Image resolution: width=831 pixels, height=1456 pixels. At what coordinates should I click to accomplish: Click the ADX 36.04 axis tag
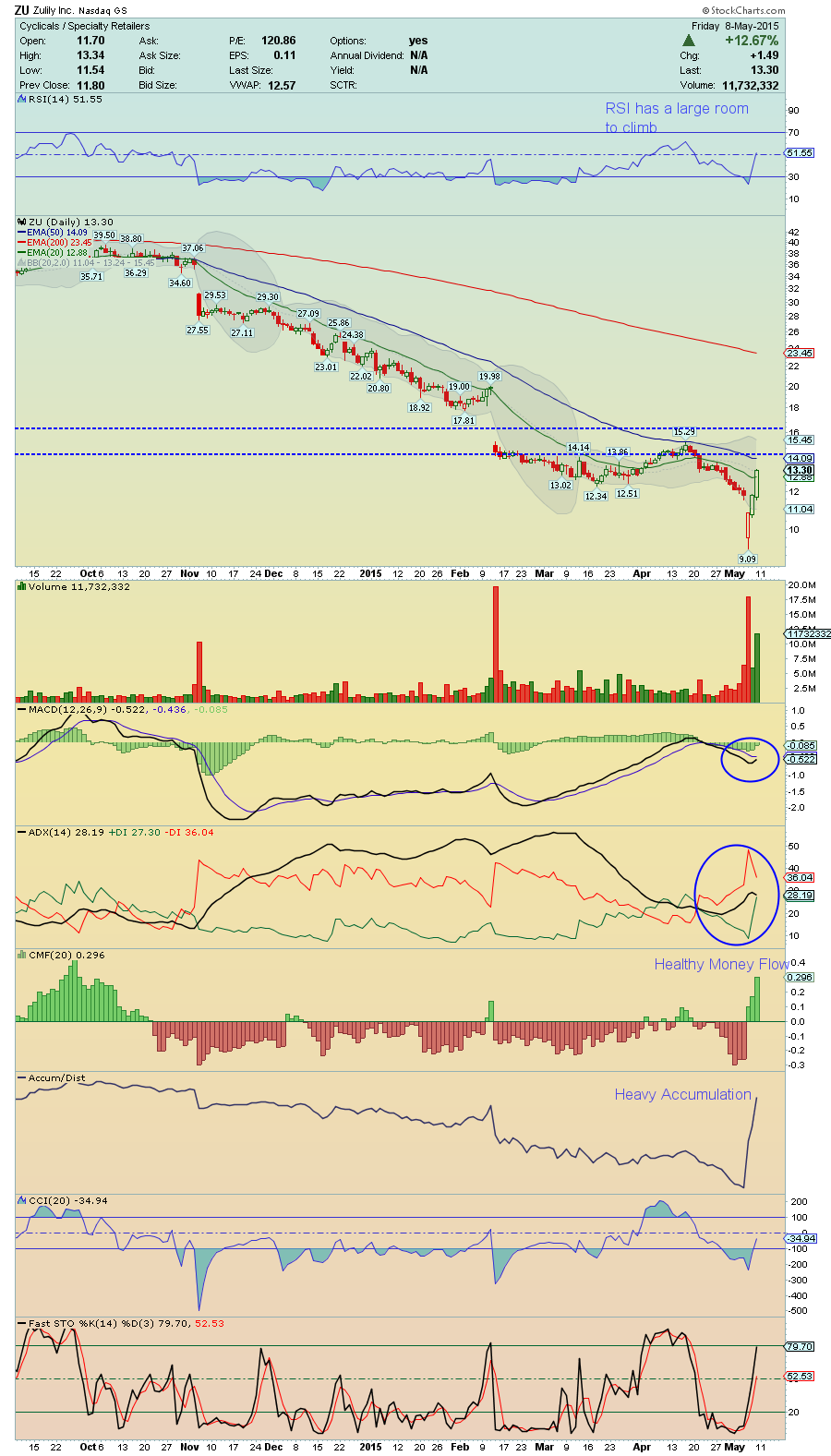point(800,877)
